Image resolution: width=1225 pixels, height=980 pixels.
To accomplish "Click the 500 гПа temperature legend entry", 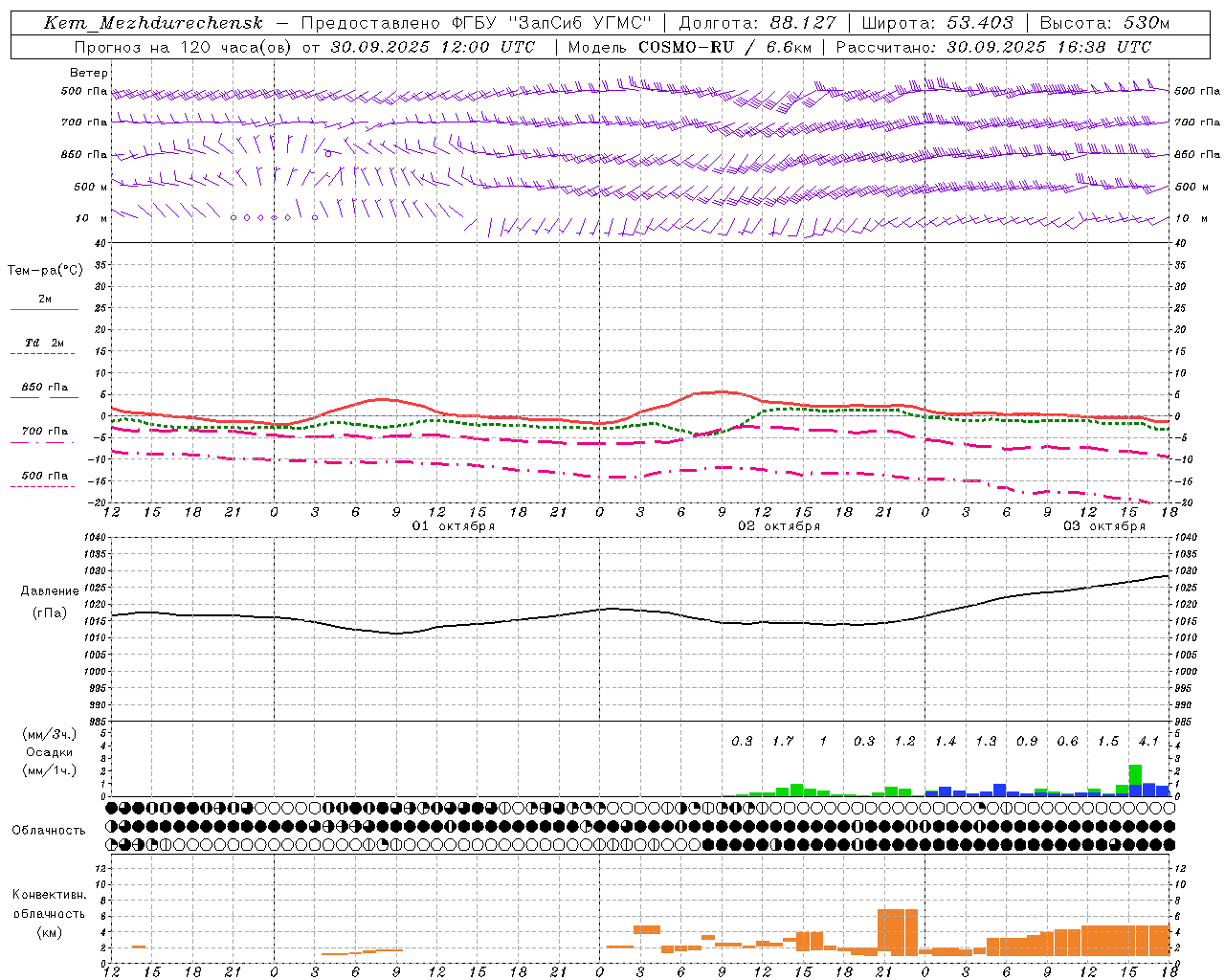I will pos(45,476).
